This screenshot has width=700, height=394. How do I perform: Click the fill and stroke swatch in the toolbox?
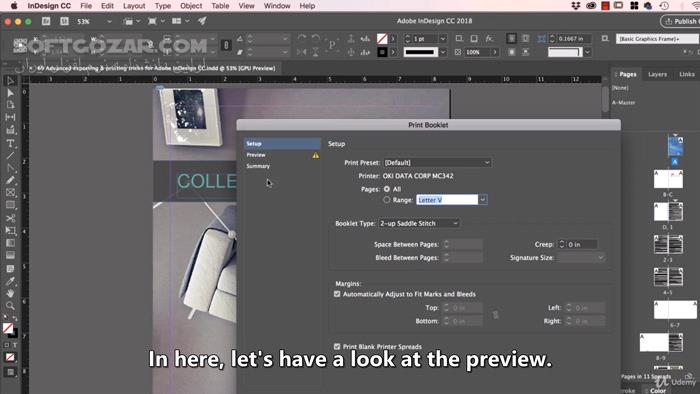[10, 330]
